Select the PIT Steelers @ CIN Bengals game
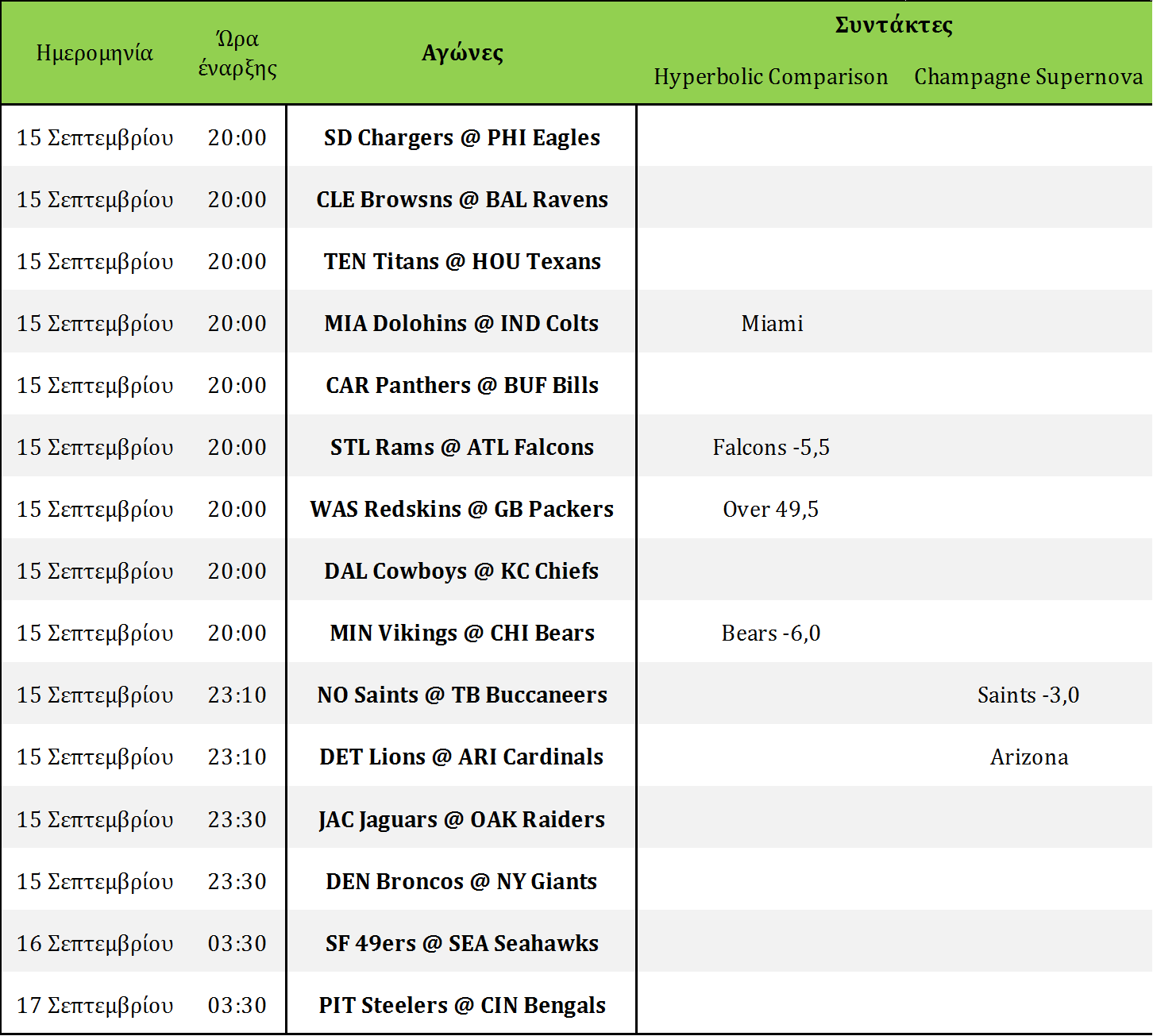Screen dimensions: 1153x1036 [461, 1005]
